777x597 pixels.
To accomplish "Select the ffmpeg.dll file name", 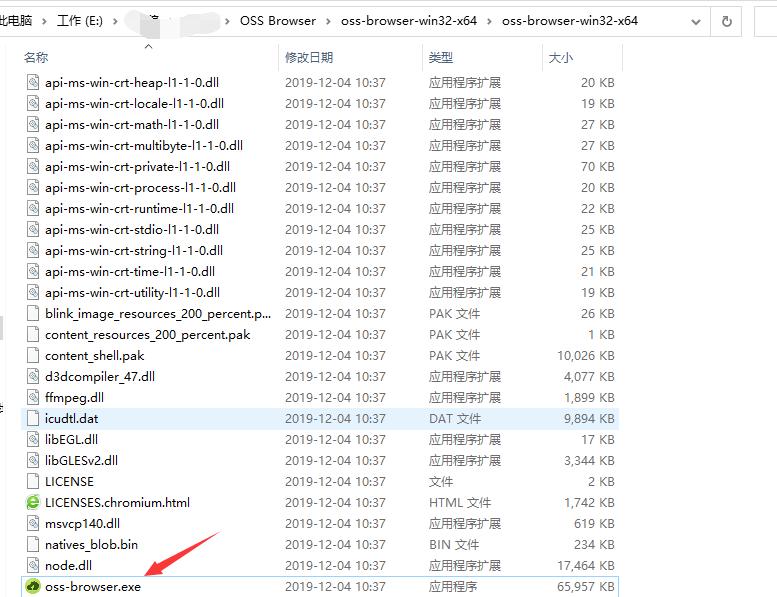I will pyautogui.click(x=74, y=397).
